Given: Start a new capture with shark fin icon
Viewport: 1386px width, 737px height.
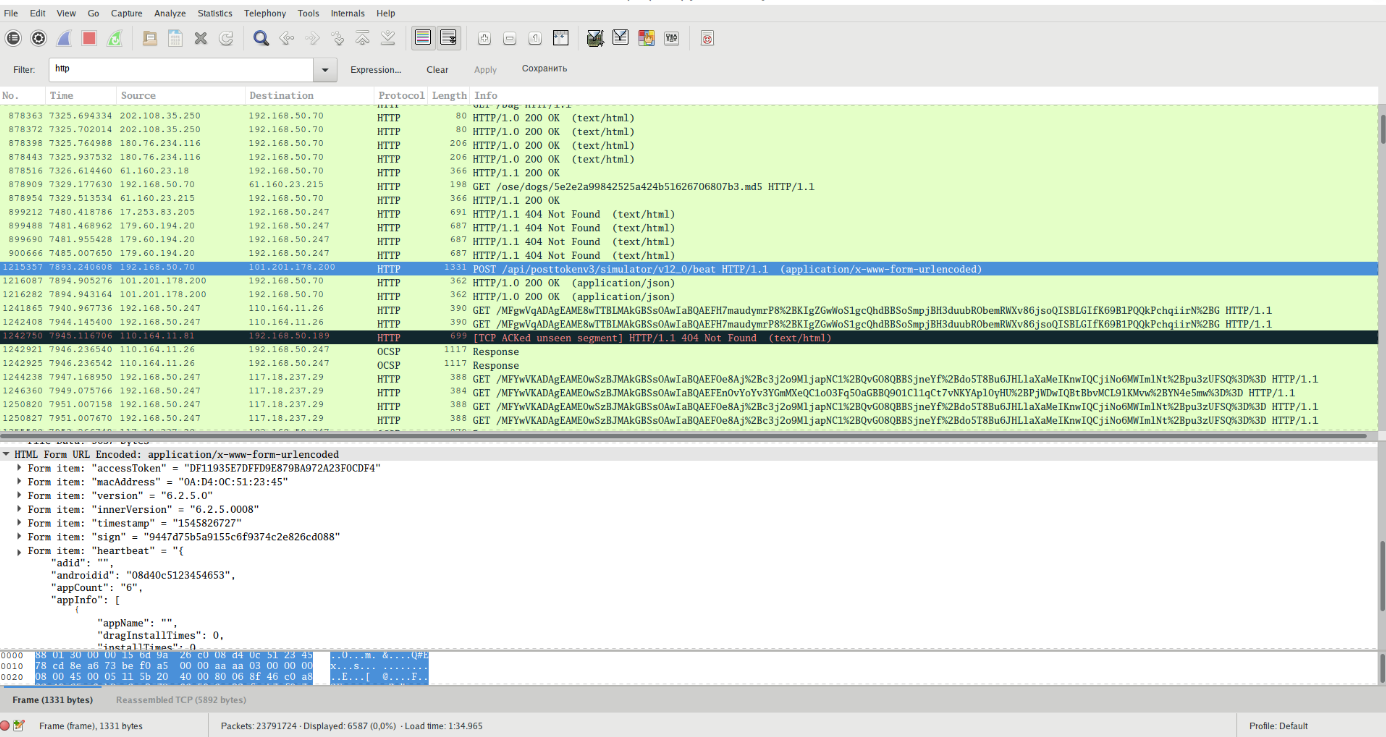Looking at the screenshot, I should point(63,38).
